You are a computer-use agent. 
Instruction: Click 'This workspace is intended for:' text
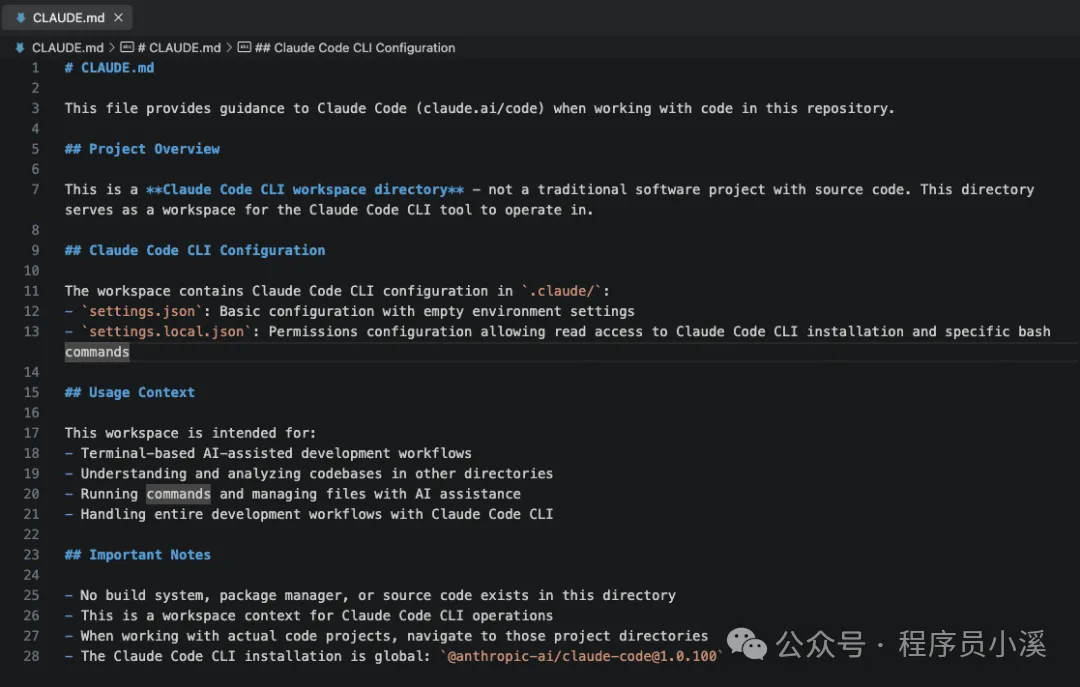coord(190,433)
